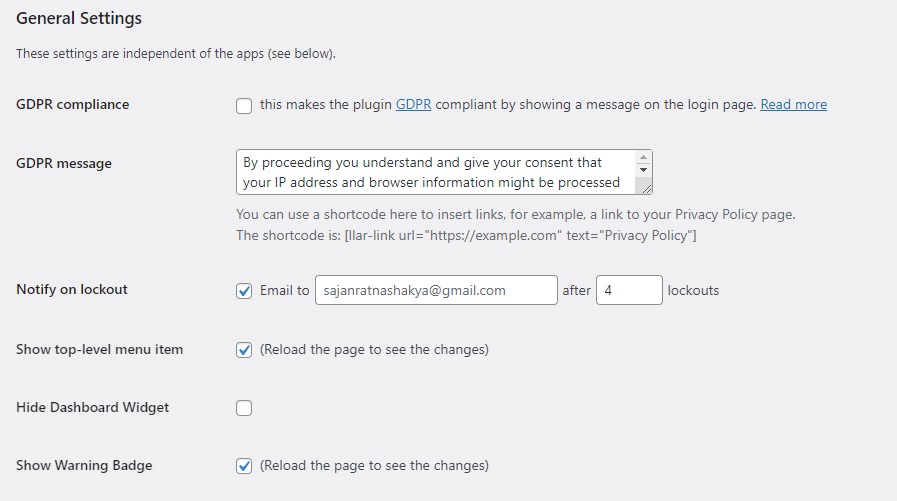Click the settings are independent of apps text
This screenshot has width=897, height=501.
176,54
